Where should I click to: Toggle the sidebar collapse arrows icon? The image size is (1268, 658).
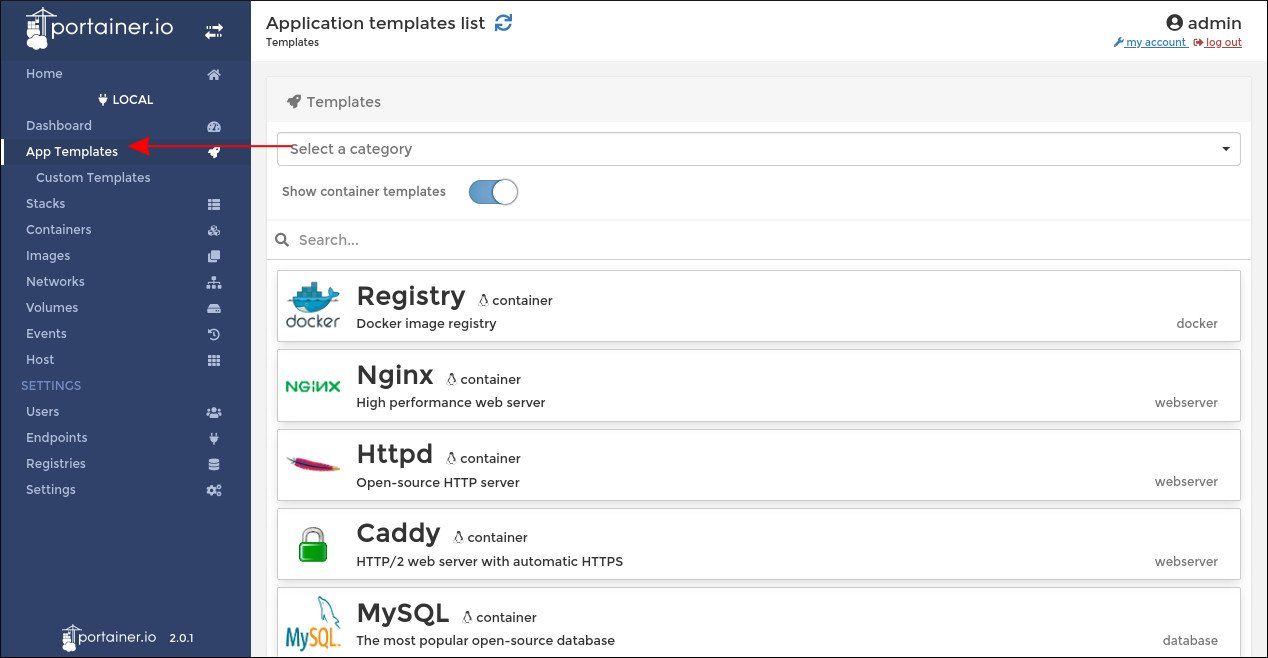tap(214, 31)
